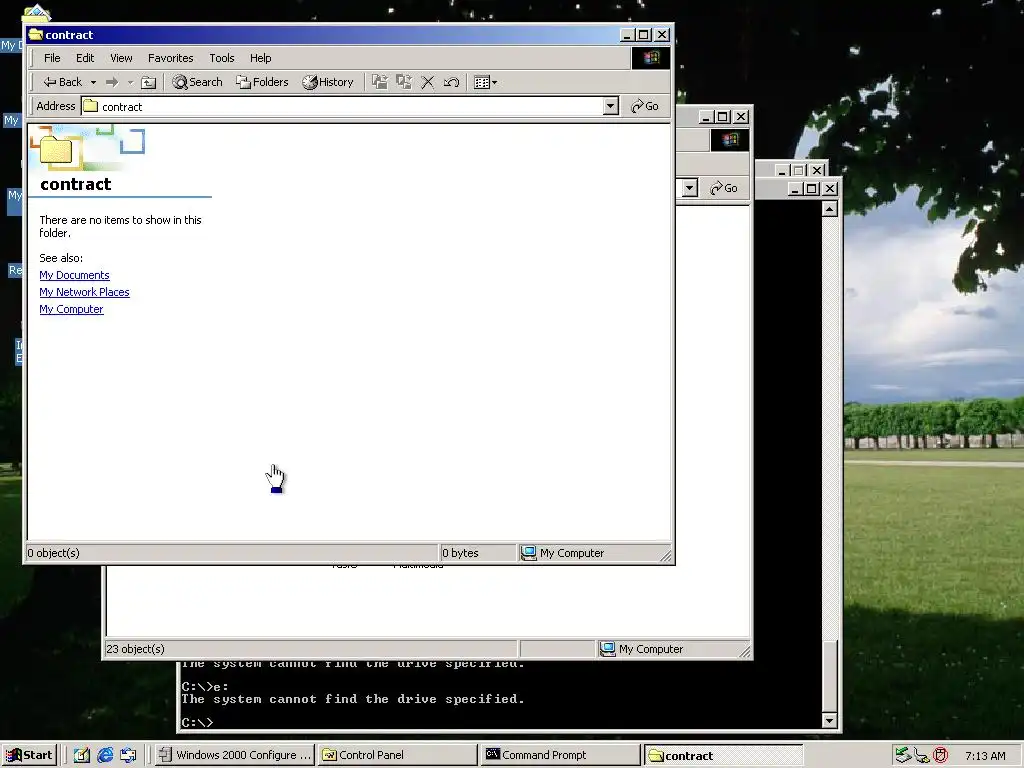Open the My Network Places link

84,292
